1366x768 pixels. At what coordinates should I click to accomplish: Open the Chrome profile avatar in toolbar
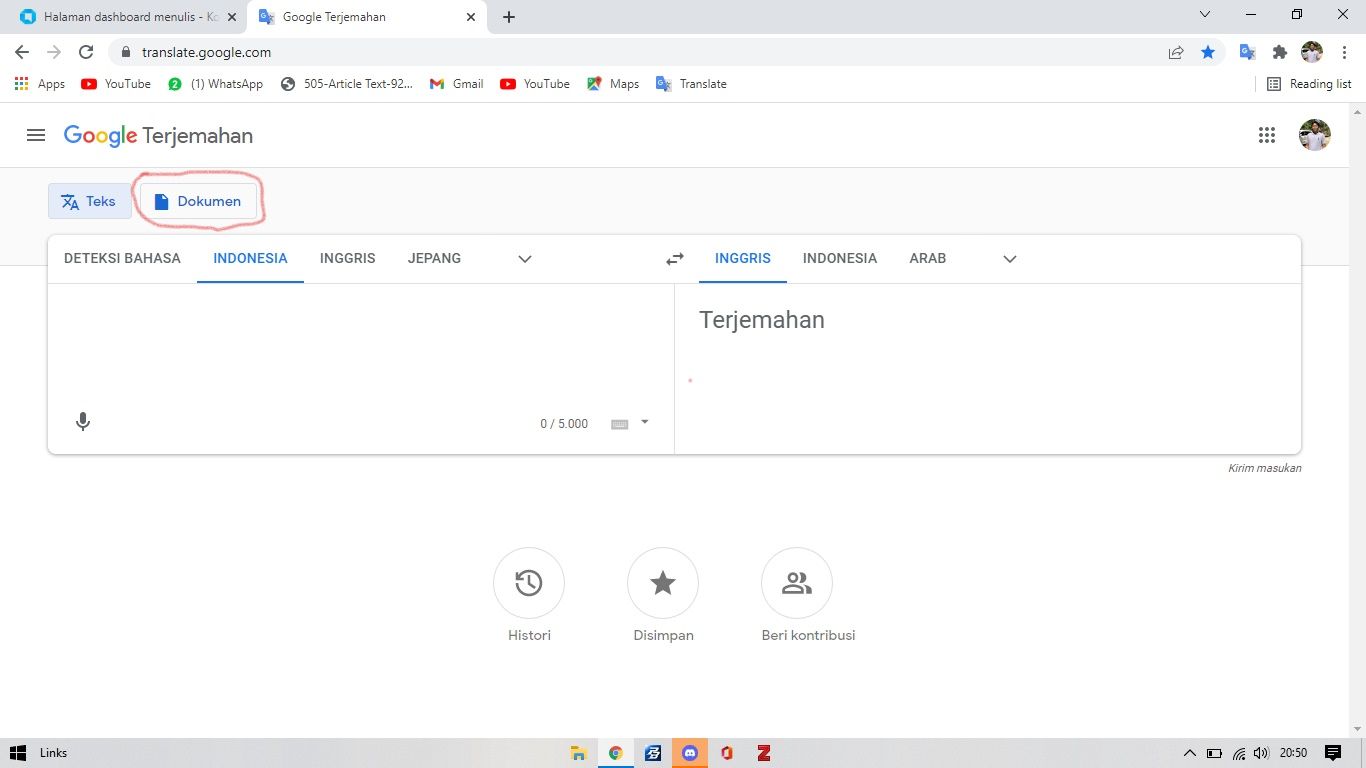(x=1312, y=52)
